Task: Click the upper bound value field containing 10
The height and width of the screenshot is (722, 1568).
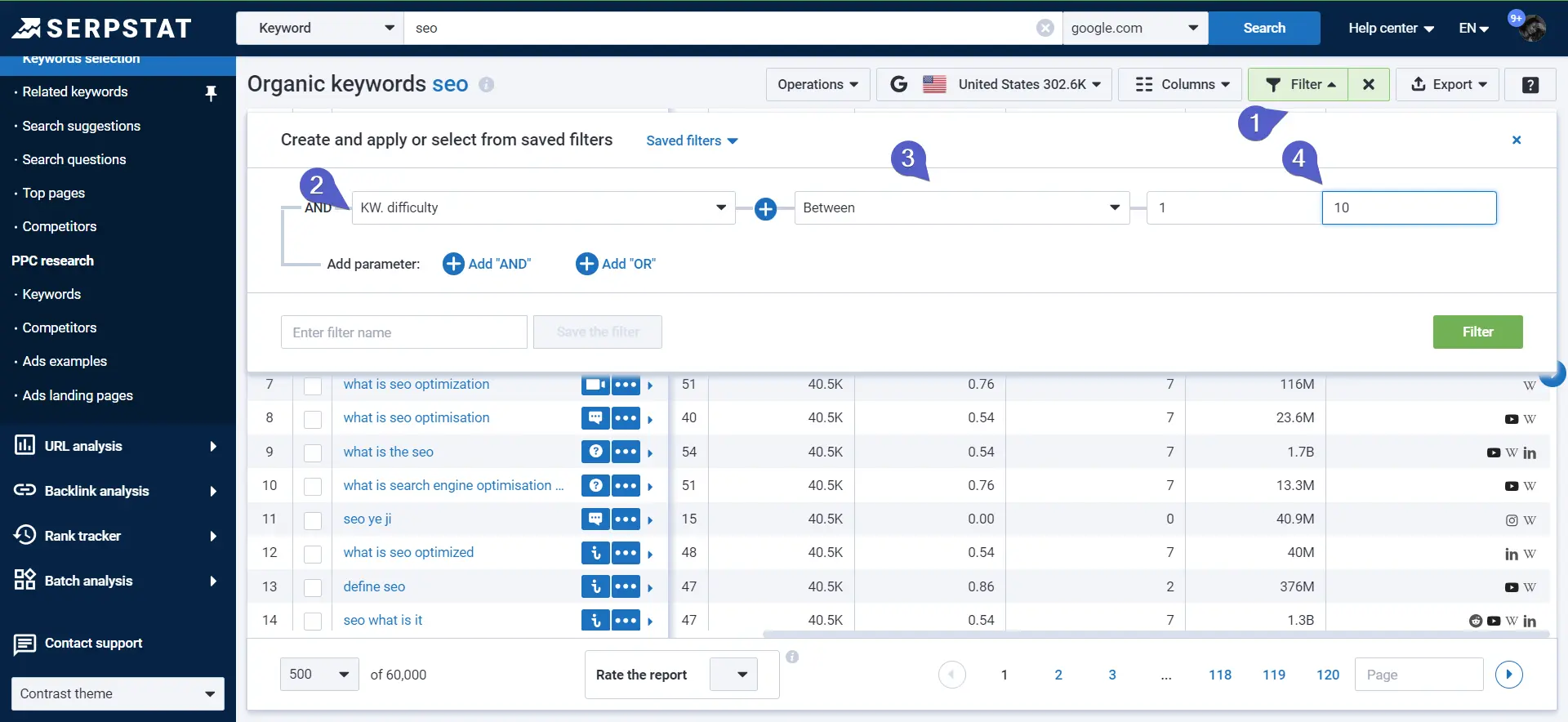Action: point(1409,207)
